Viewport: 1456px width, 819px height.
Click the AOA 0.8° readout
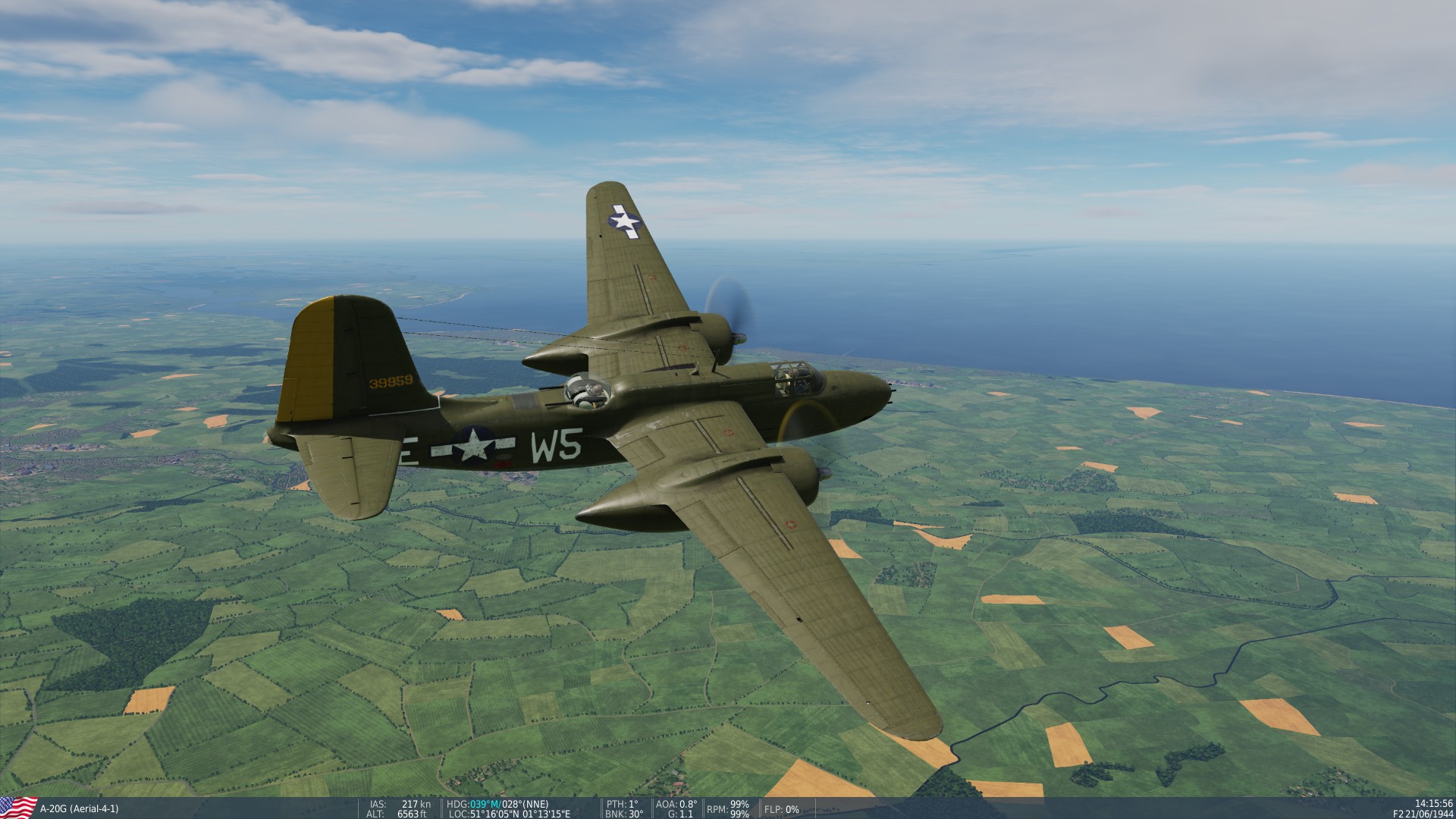[676, 805]
